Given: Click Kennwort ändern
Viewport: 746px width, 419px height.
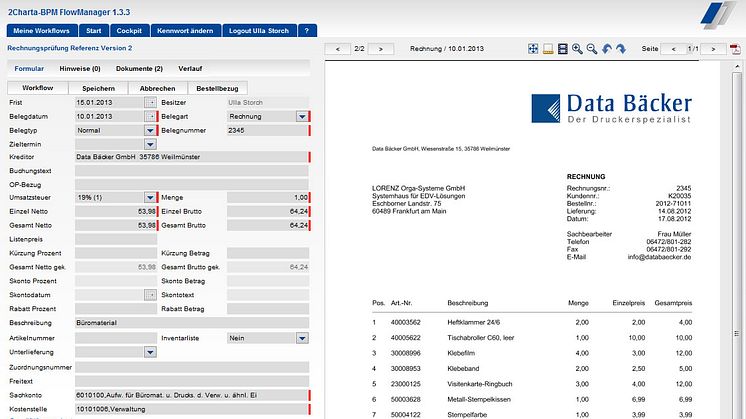Looking at the screenshot, I should [x=186, y=30].
